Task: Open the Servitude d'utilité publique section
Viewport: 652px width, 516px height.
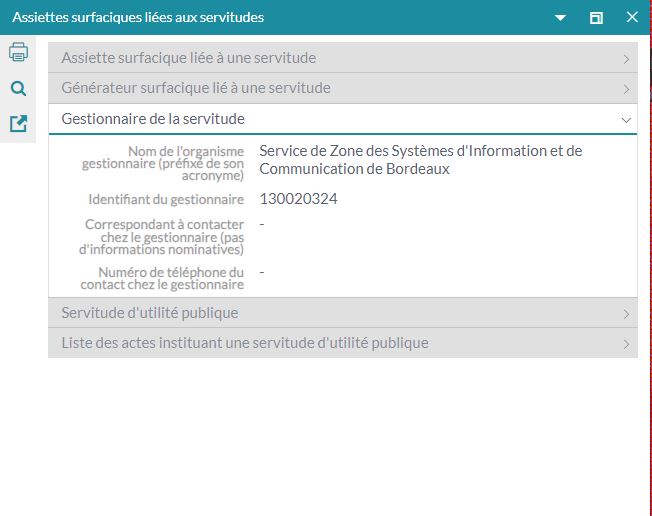Action: click(150, 313)
